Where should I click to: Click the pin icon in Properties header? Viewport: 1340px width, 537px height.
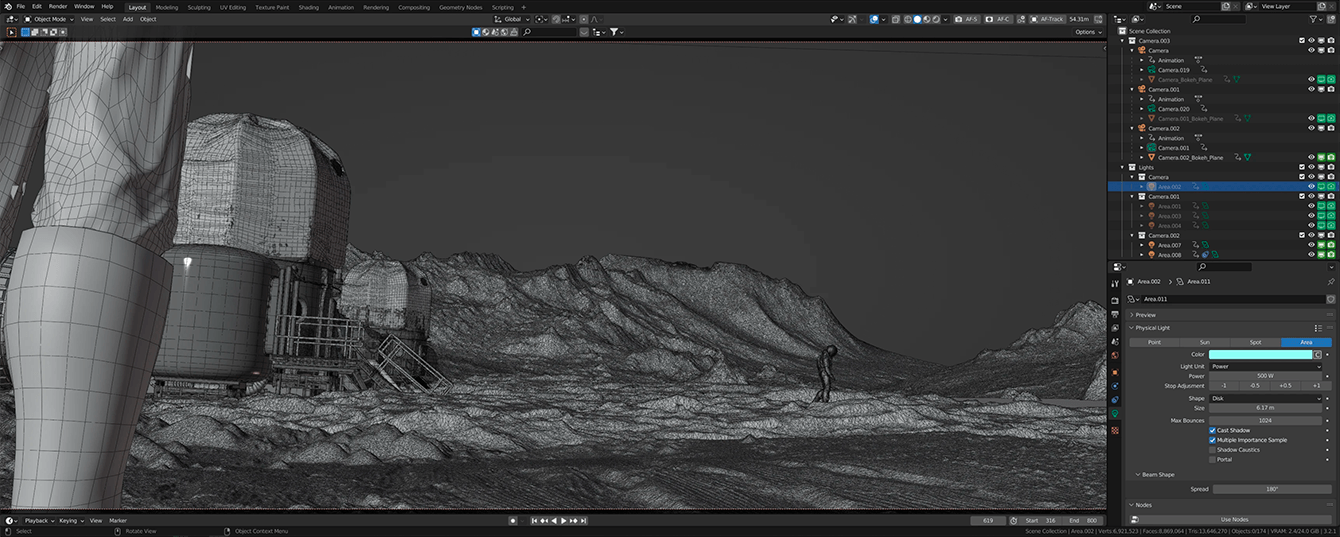(1330, 282)
